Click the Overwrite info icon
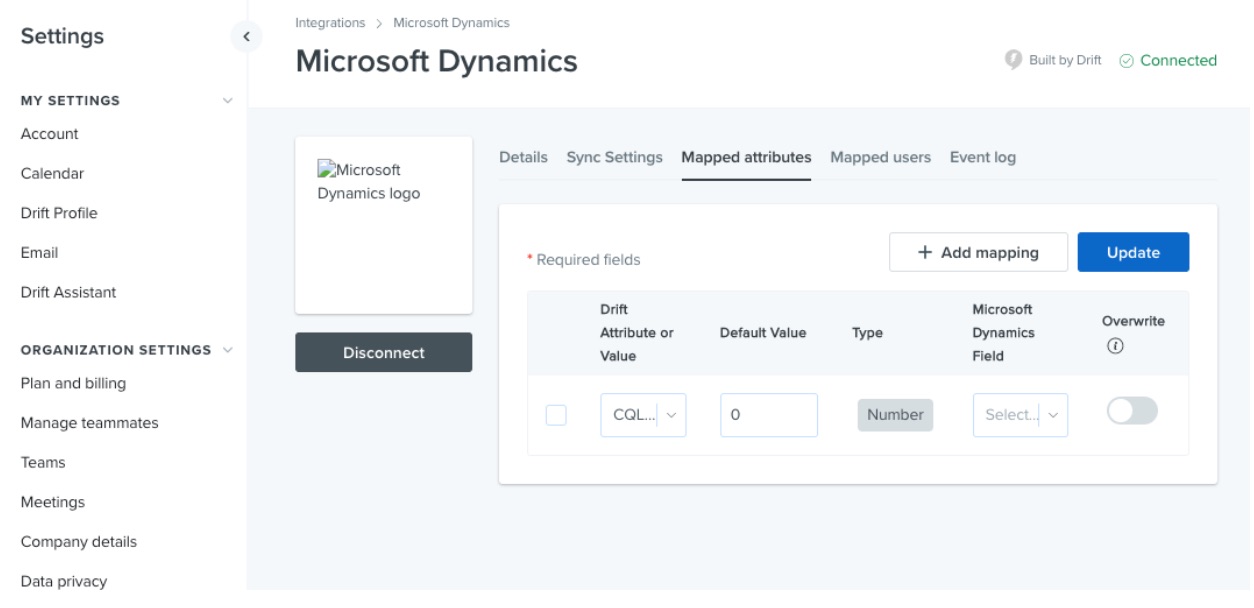 coord(1115,346)
